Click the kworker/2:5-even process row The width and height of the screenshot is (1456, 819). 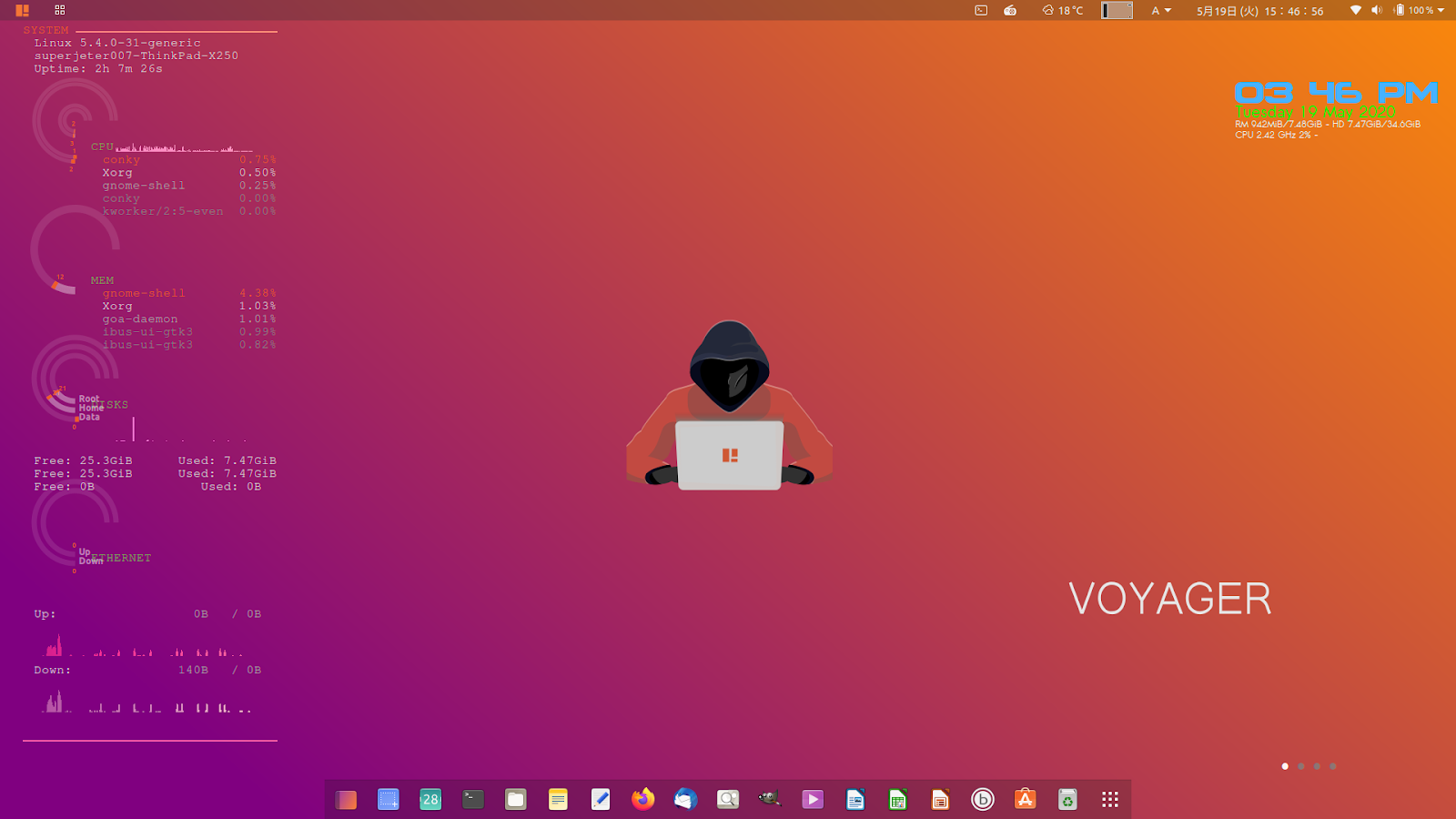coord(189,210)
